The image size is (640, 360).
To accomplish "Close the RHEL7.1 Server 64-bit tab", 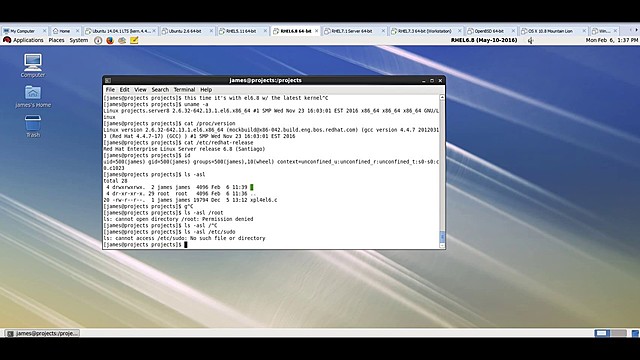I will (383, 31).
